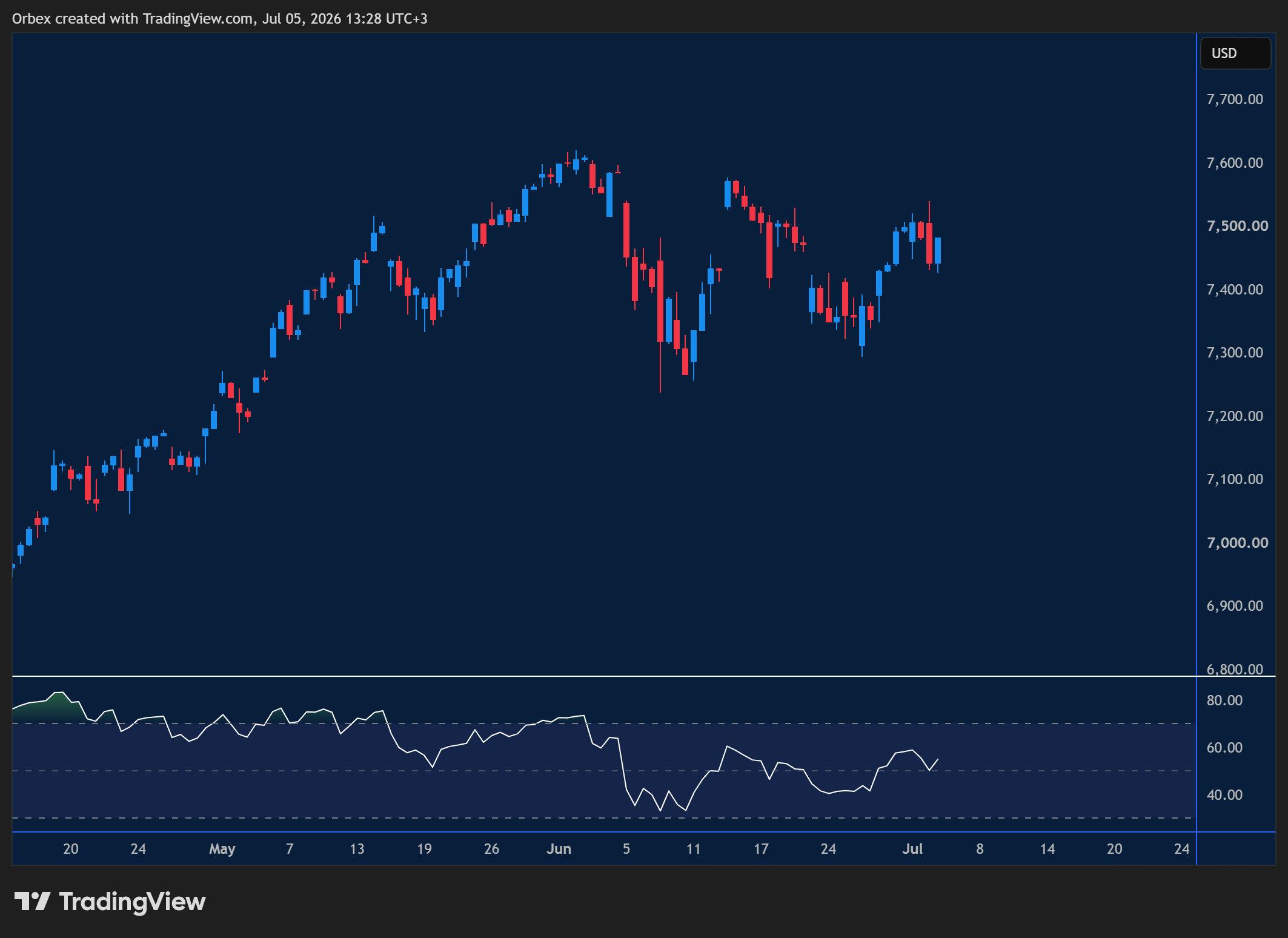Click the 7,100.00 price axis label
This screenshot has width=1288, height=938.
[1235, 479]
